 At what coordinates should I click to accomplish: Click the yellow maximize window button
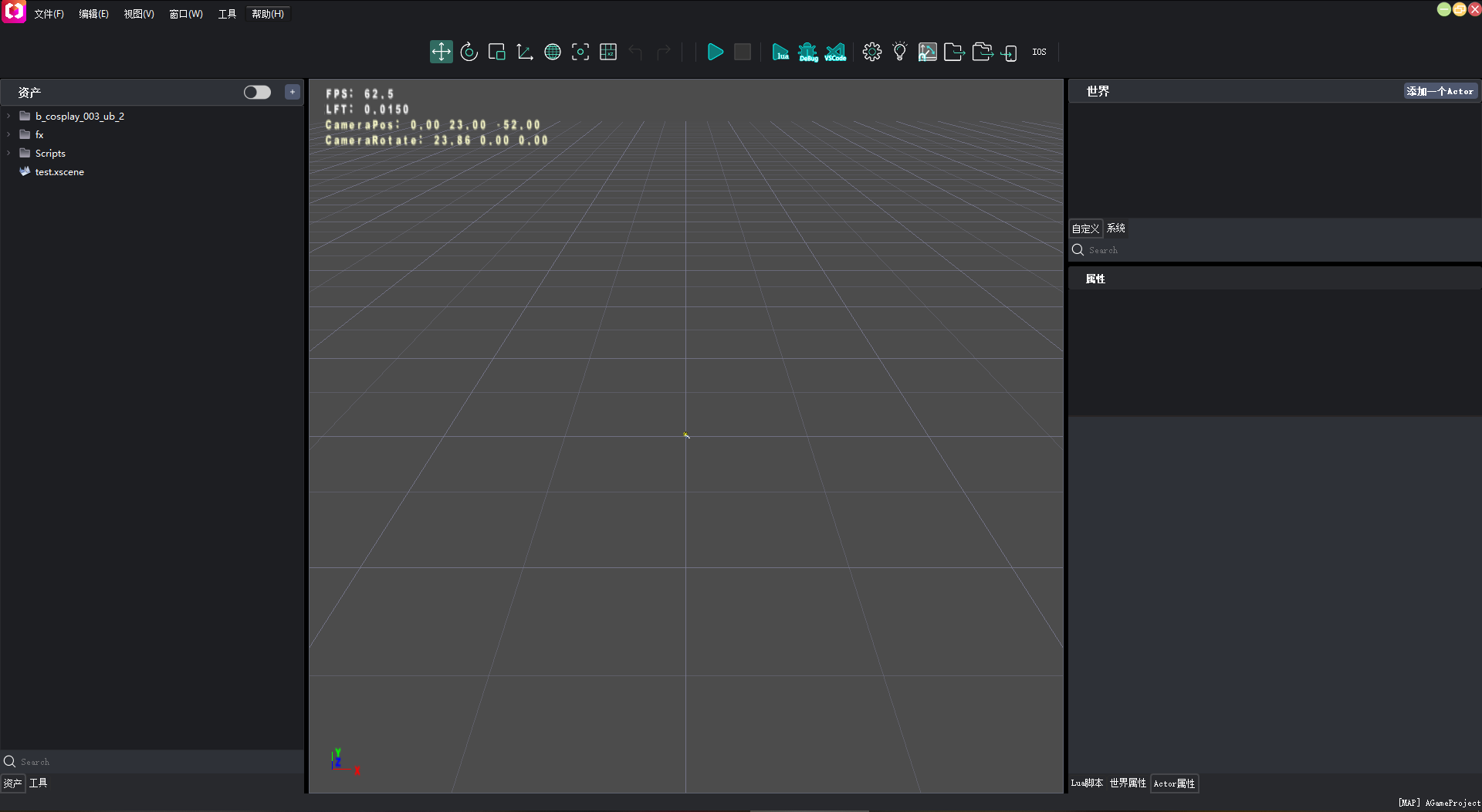click(x=1459, y=9)
